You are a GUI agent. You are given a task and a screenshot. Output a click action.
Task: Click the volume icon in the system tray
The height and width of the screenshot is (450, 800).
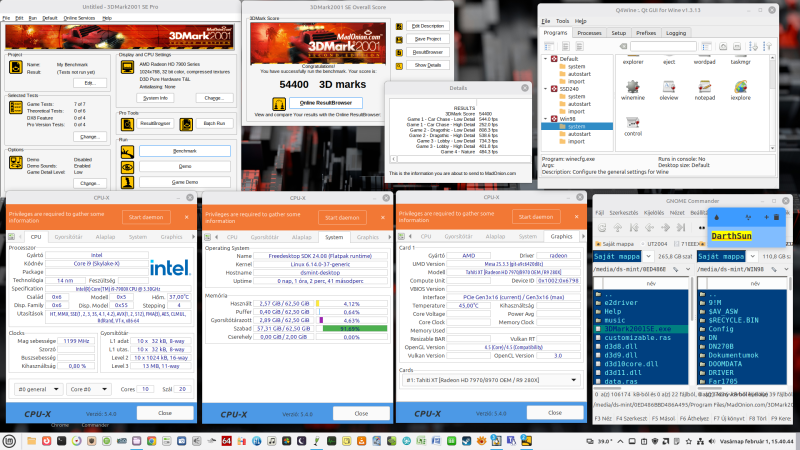[x=712, y=441]
